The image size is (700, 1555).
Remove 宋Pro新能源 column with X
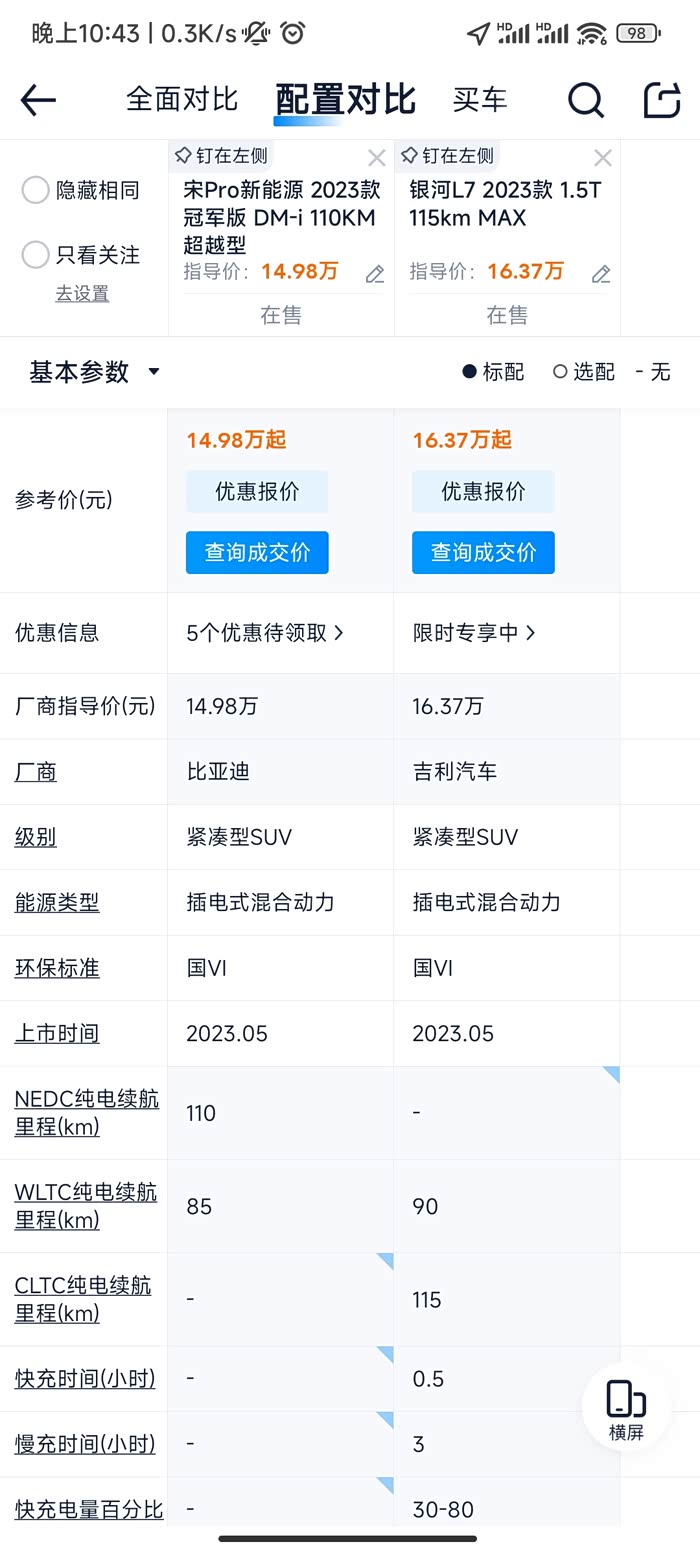coord(377,158)
